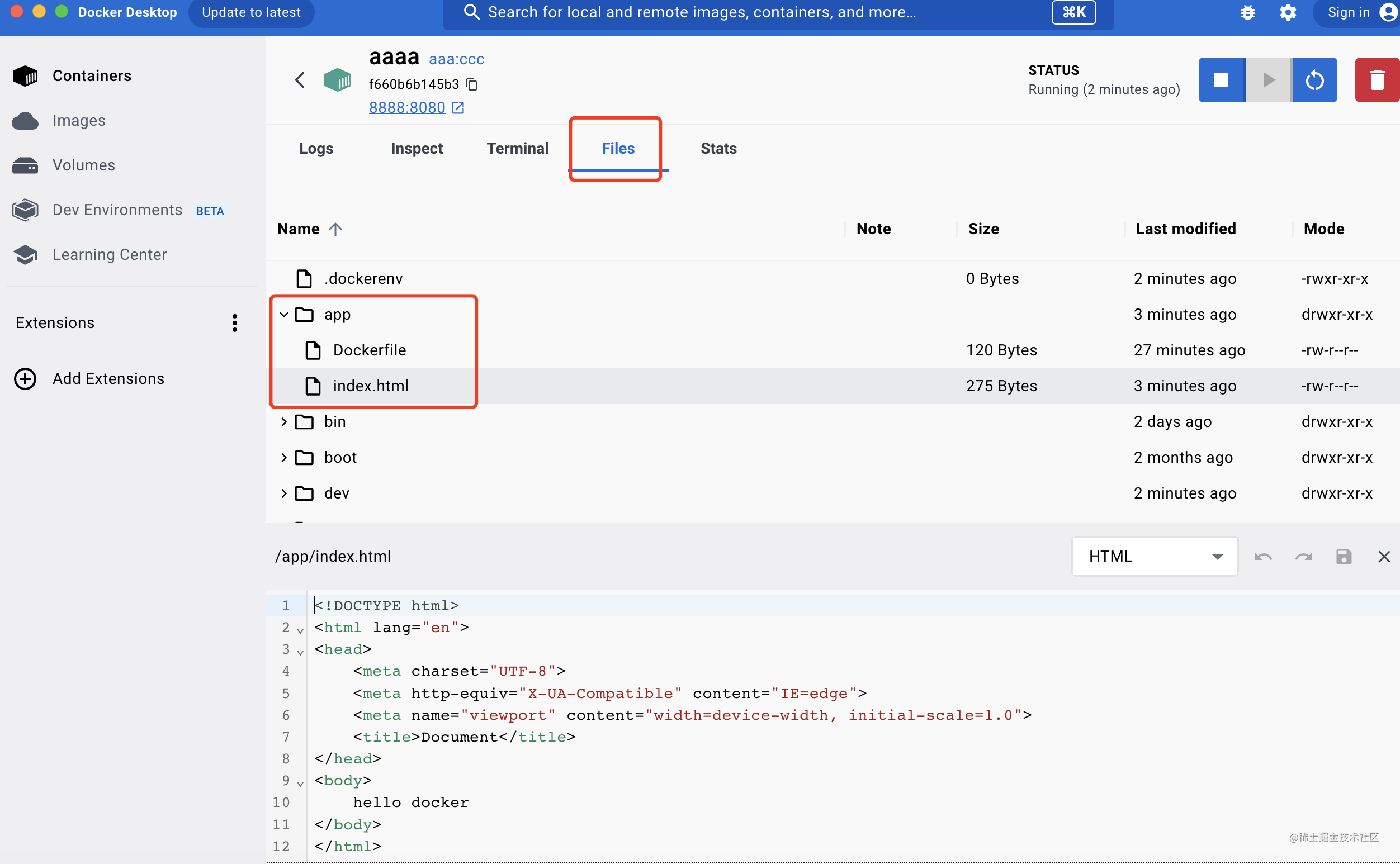Restart the container with the restart icon
This screenshot has width=1400, height=864.
pos(1314,80)
